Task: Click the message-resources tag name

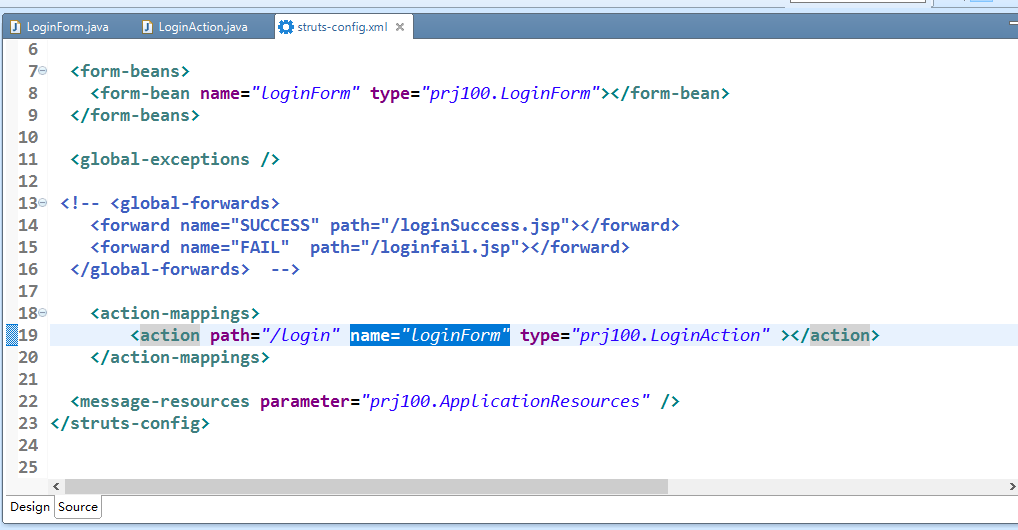Action: tap(165, 401)
